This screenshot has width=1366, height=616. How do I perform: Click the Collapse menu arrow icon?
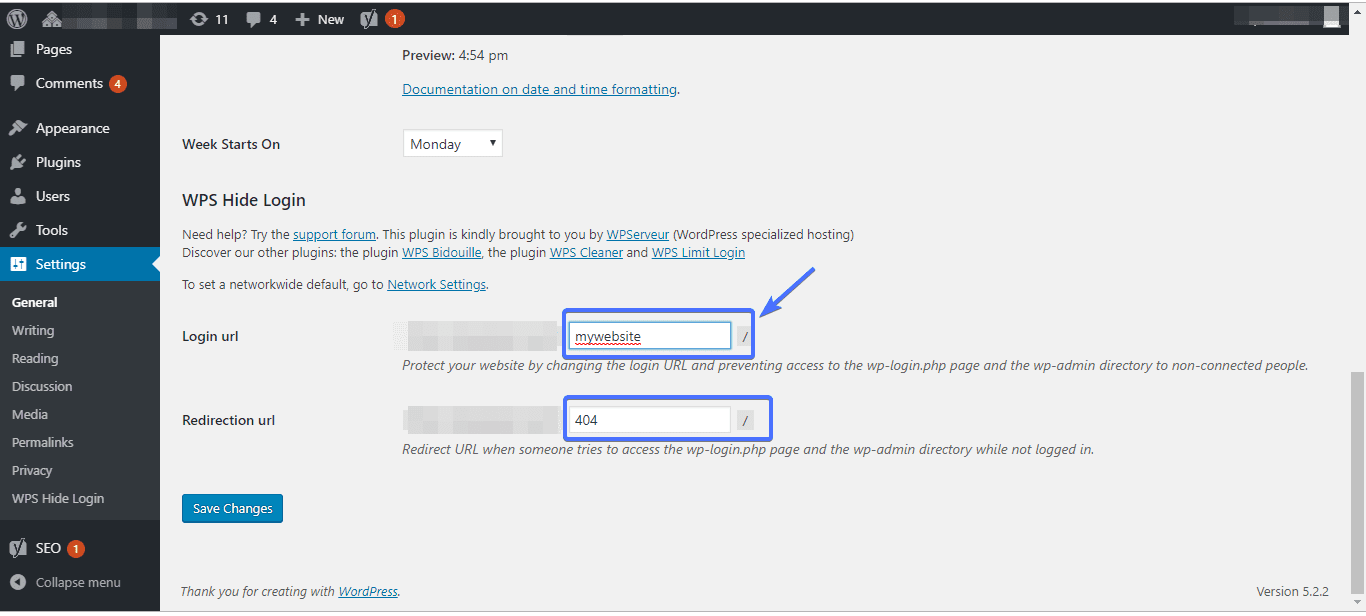pos(18,582)
